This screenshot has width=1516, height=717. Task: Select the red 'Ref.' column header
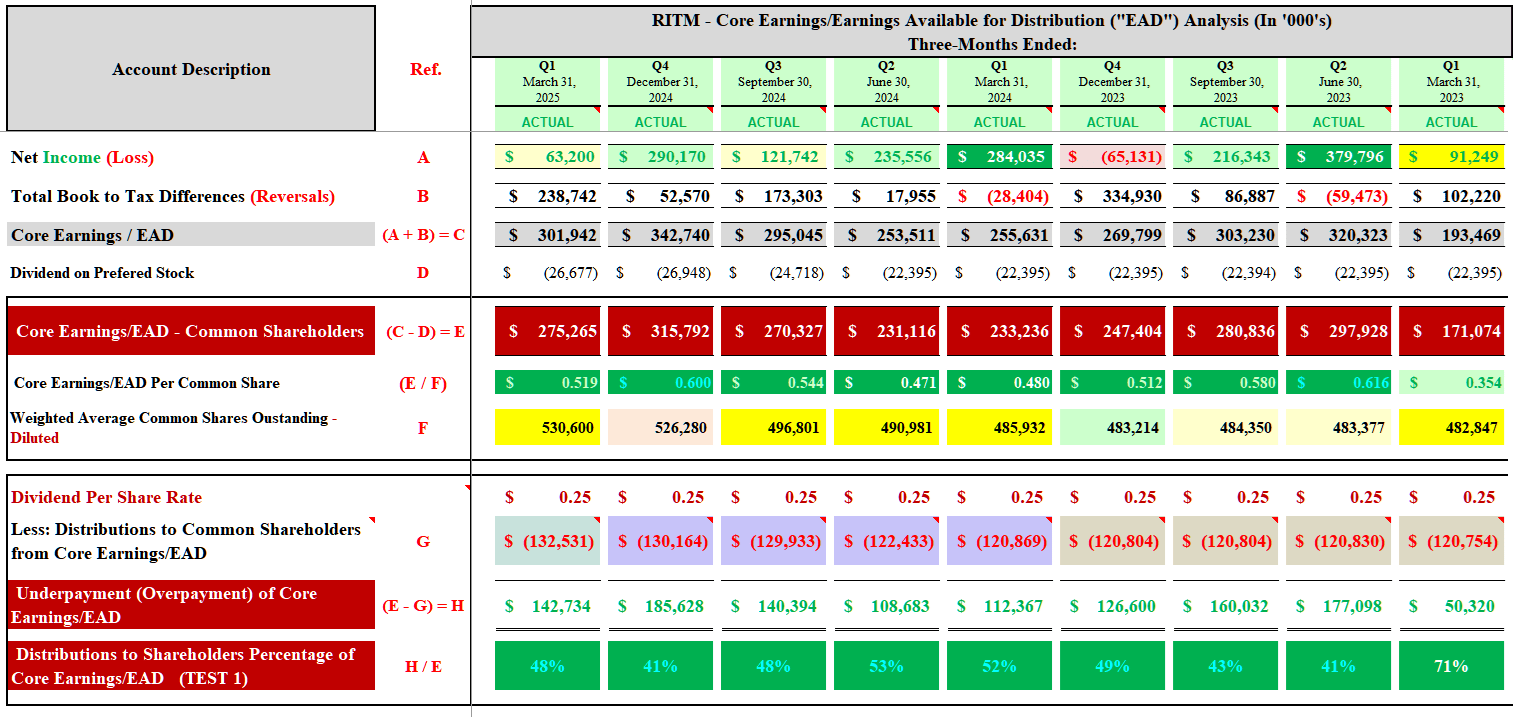pos(425,69)
